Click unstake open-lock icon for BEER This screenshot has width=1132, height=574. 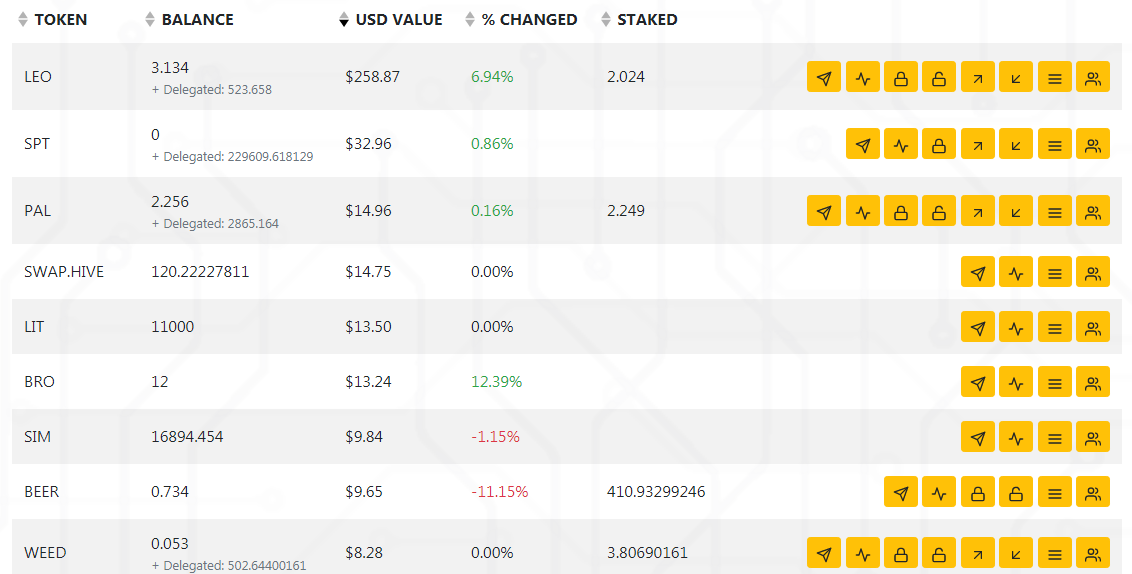[x=1016, y=492]
